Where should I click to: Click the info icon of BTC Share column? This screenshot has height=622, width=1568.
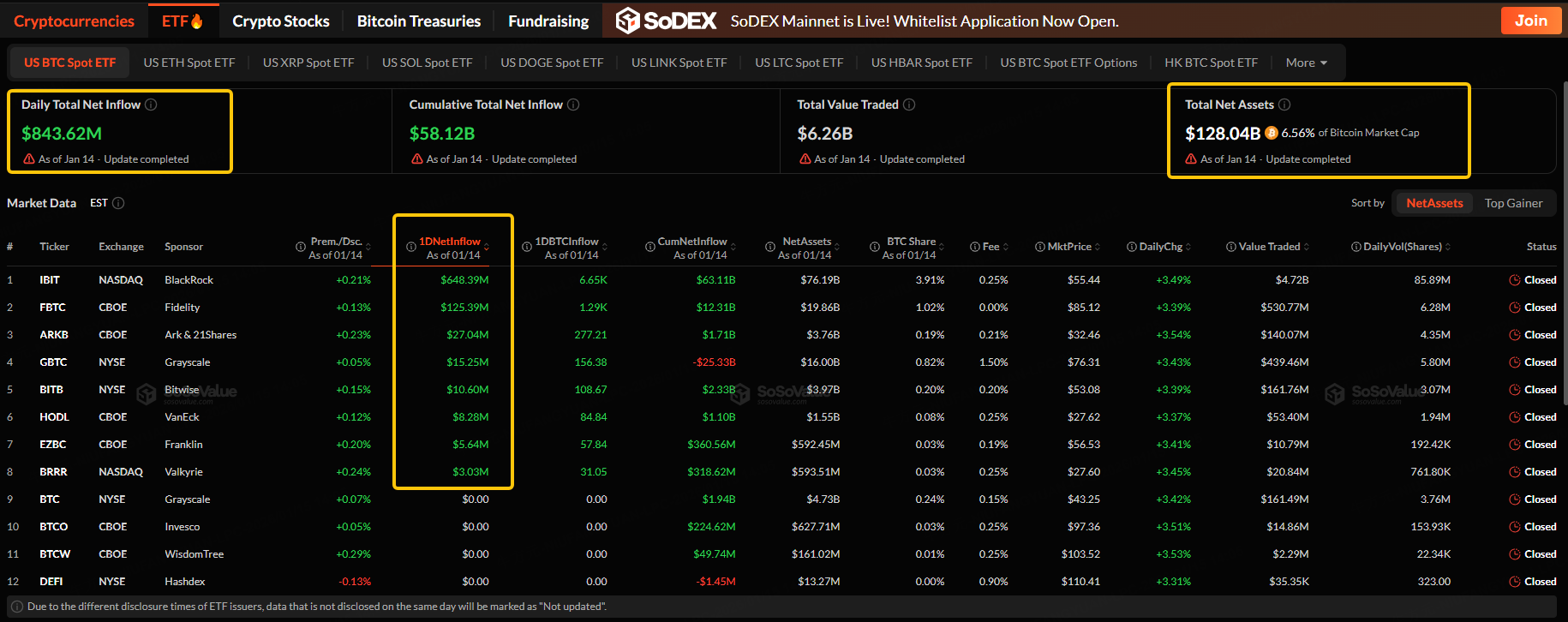coord(875,247)
